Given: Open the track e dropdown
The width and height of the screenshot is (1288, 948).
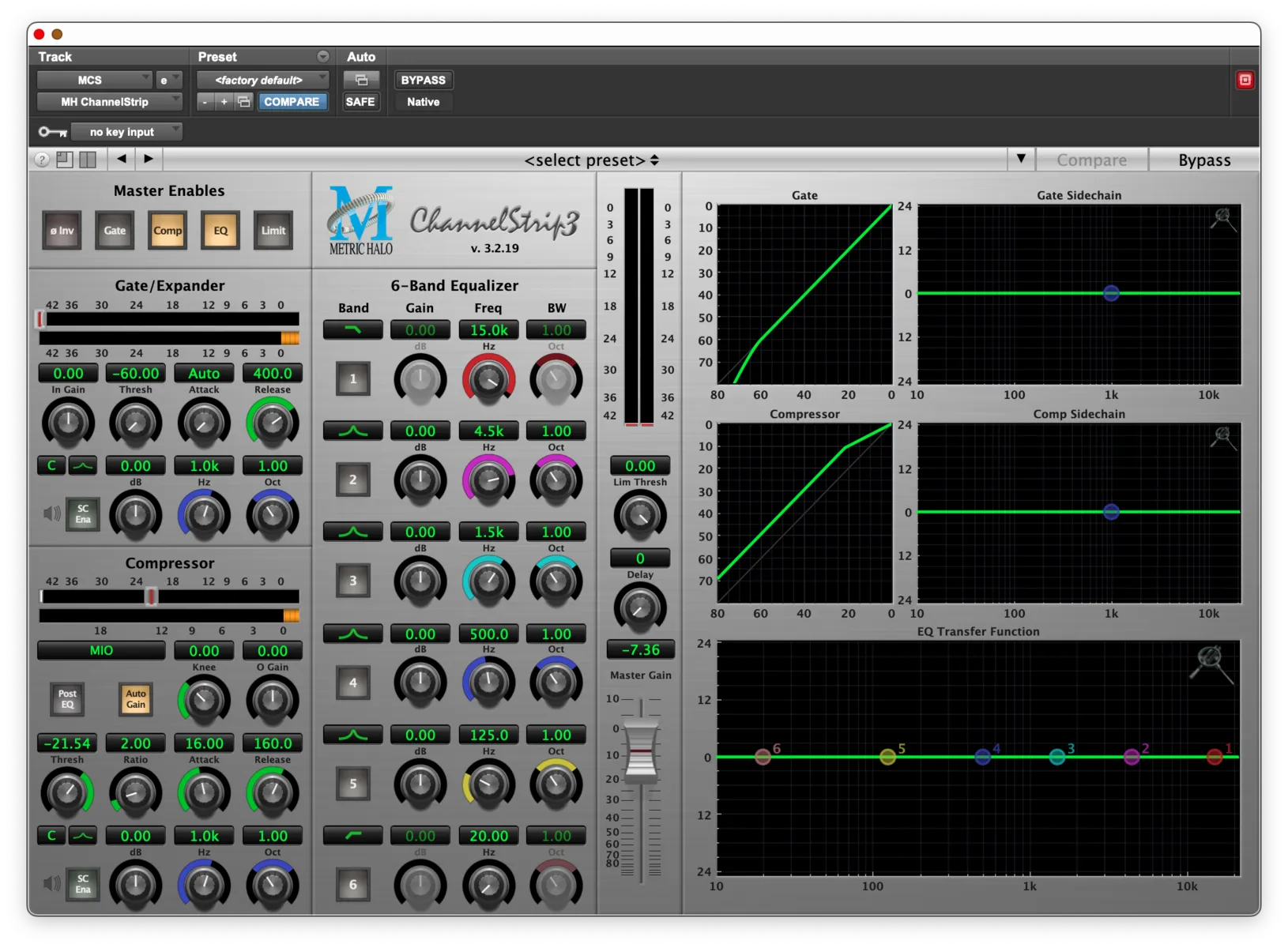Looking at the screenshot, I should [x=169, y=80].
